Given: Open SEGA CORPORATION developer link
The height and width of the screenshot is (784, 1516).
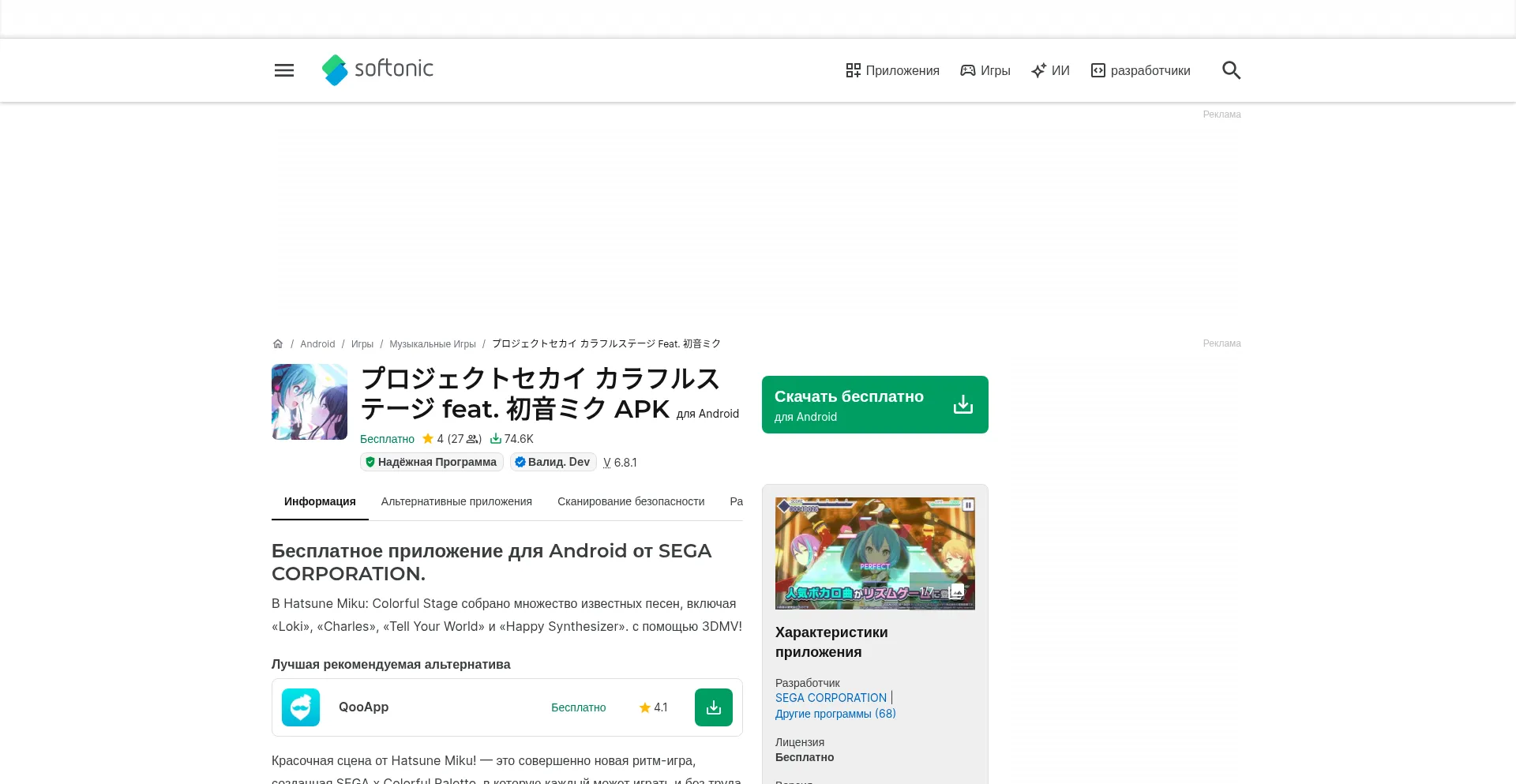Looking at the screenshot, I should tap(831, 698).
